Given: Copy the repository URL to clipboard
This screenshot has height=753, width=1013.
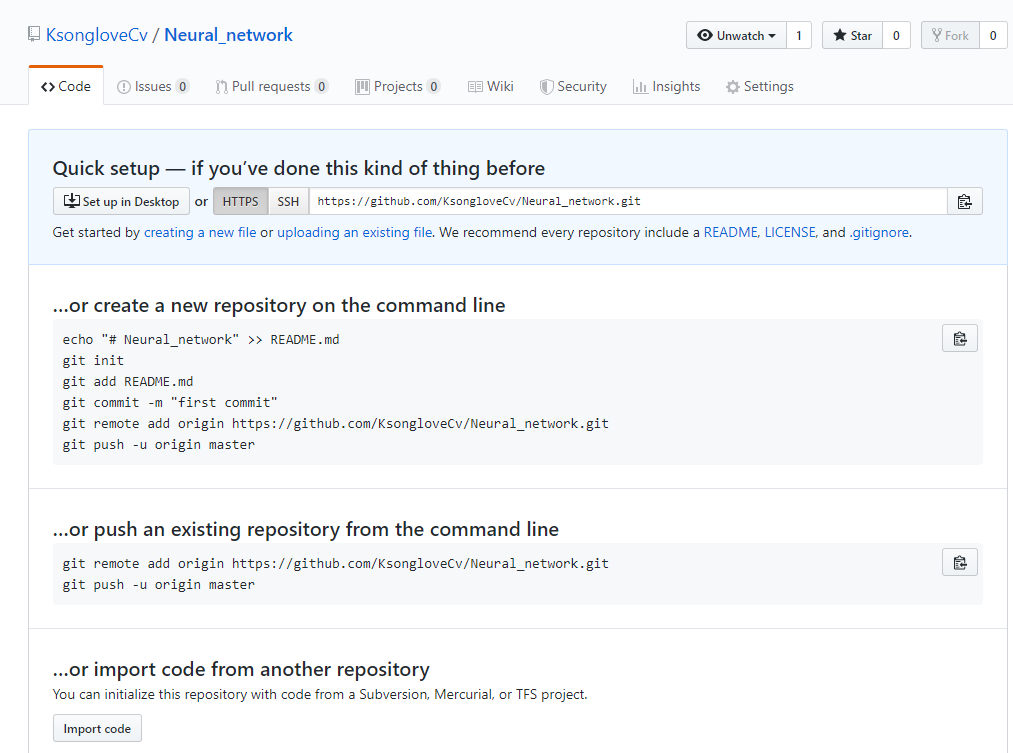Looking at the screenshot, I should pyautogui.click(x=964, y=201).
